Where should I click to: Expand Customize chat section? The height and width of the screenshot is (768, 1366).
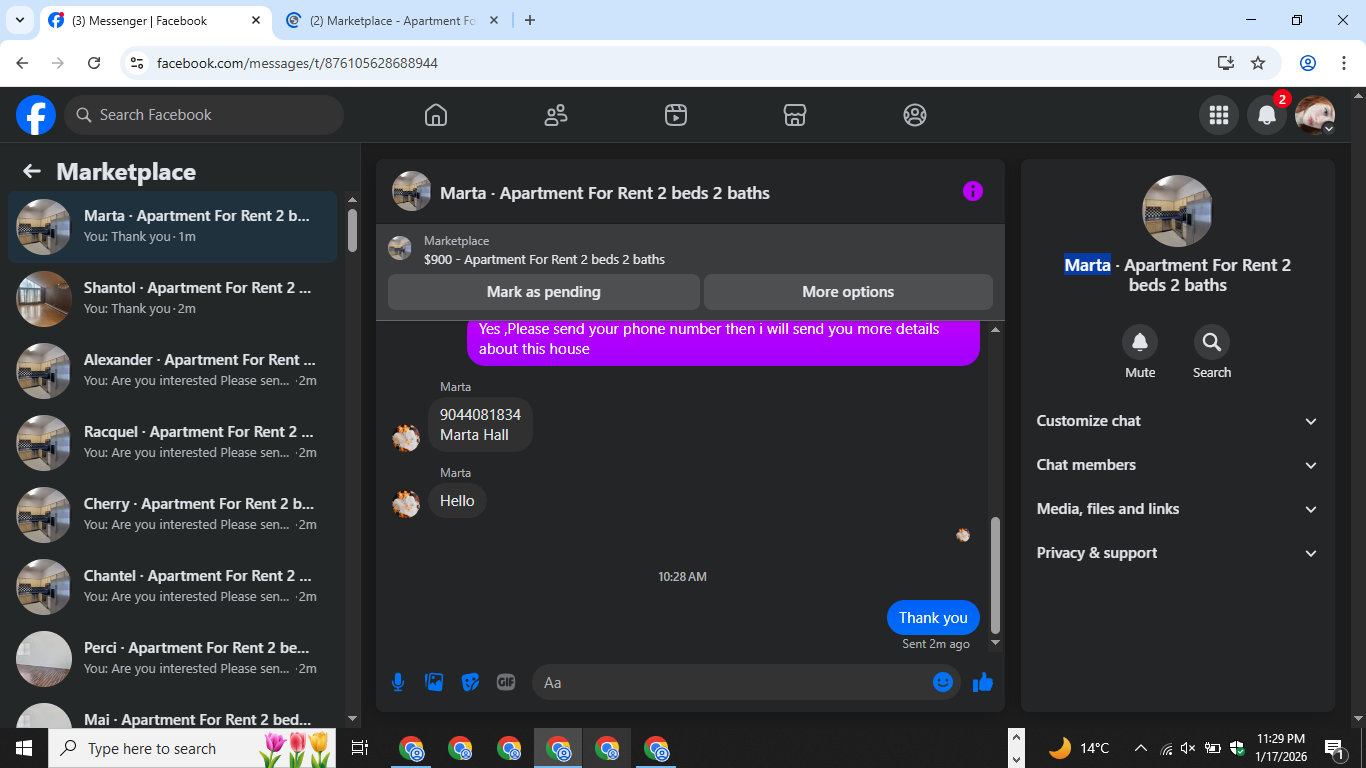(1178, 421)
